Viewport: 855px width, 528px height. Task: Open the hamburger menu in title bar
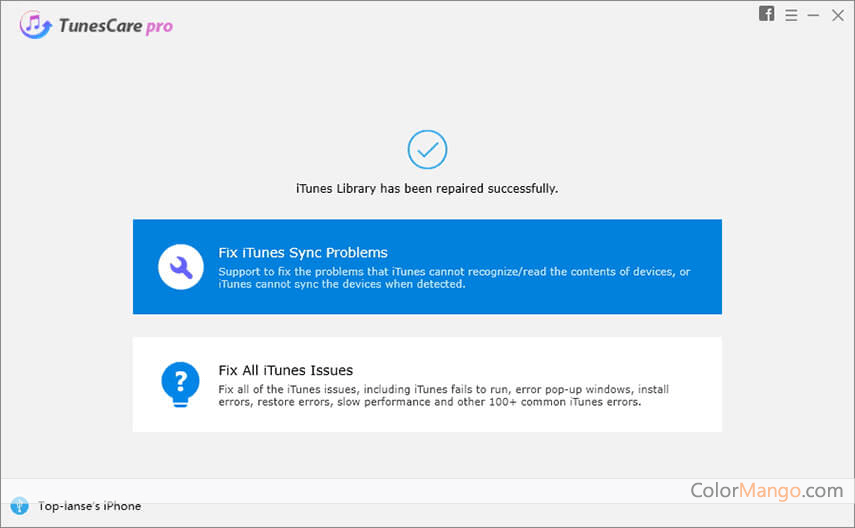point(791,15)
